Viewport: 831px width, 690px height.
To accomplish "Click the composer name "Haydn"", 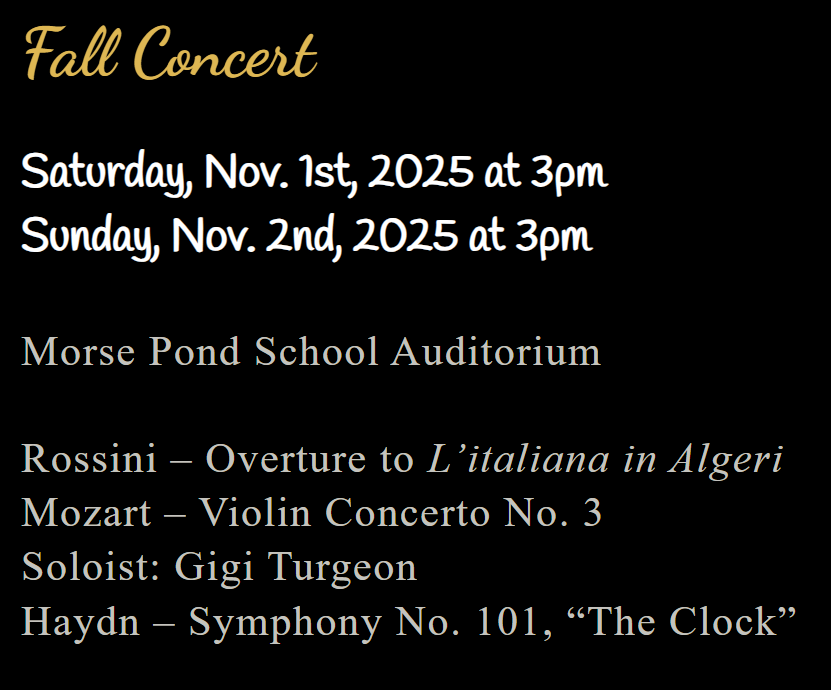I will (x=80, y=622).
